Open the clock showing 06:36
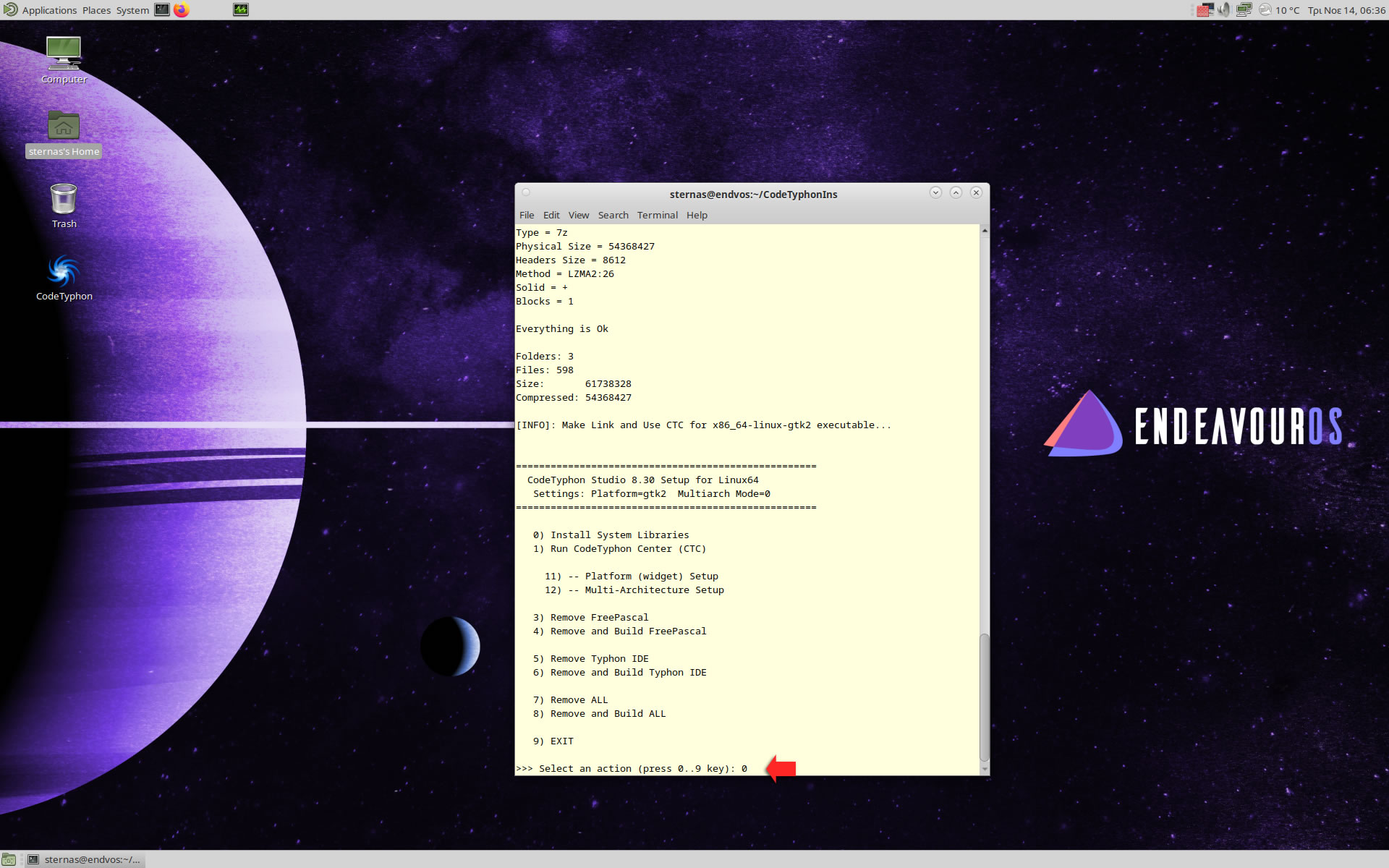 pos(1346,10)
